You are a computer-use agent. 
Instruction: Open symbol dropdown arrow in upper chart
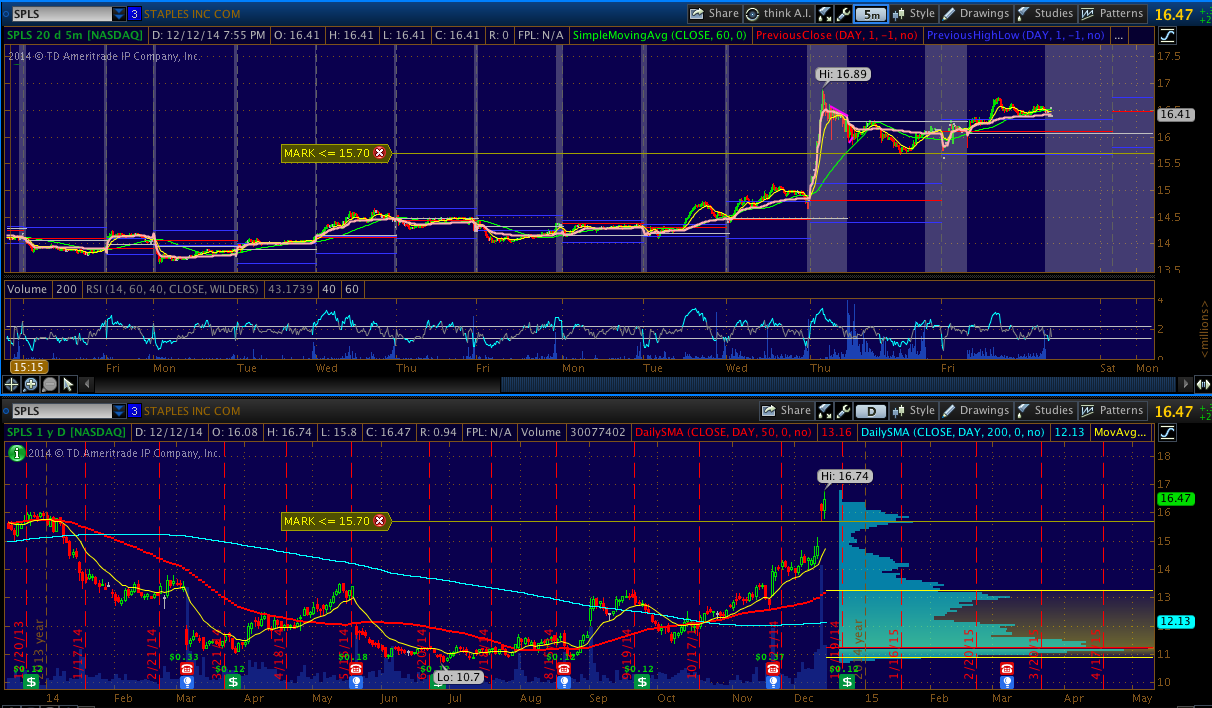(120, 14)
